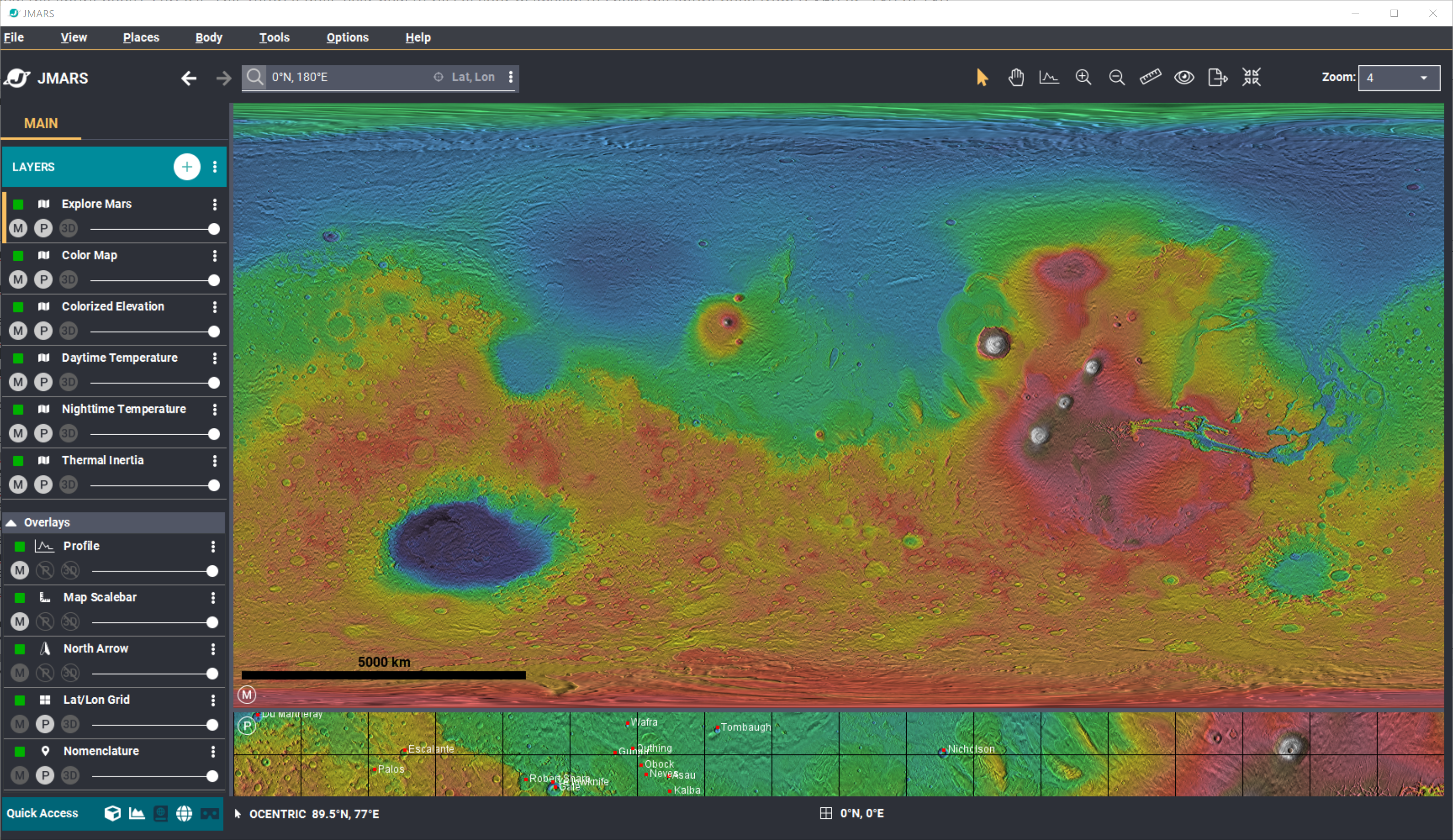This screenshot has width=1453, height=840.
Task: Click the JMARS logo in header
Action: click(x=46, y=78)
